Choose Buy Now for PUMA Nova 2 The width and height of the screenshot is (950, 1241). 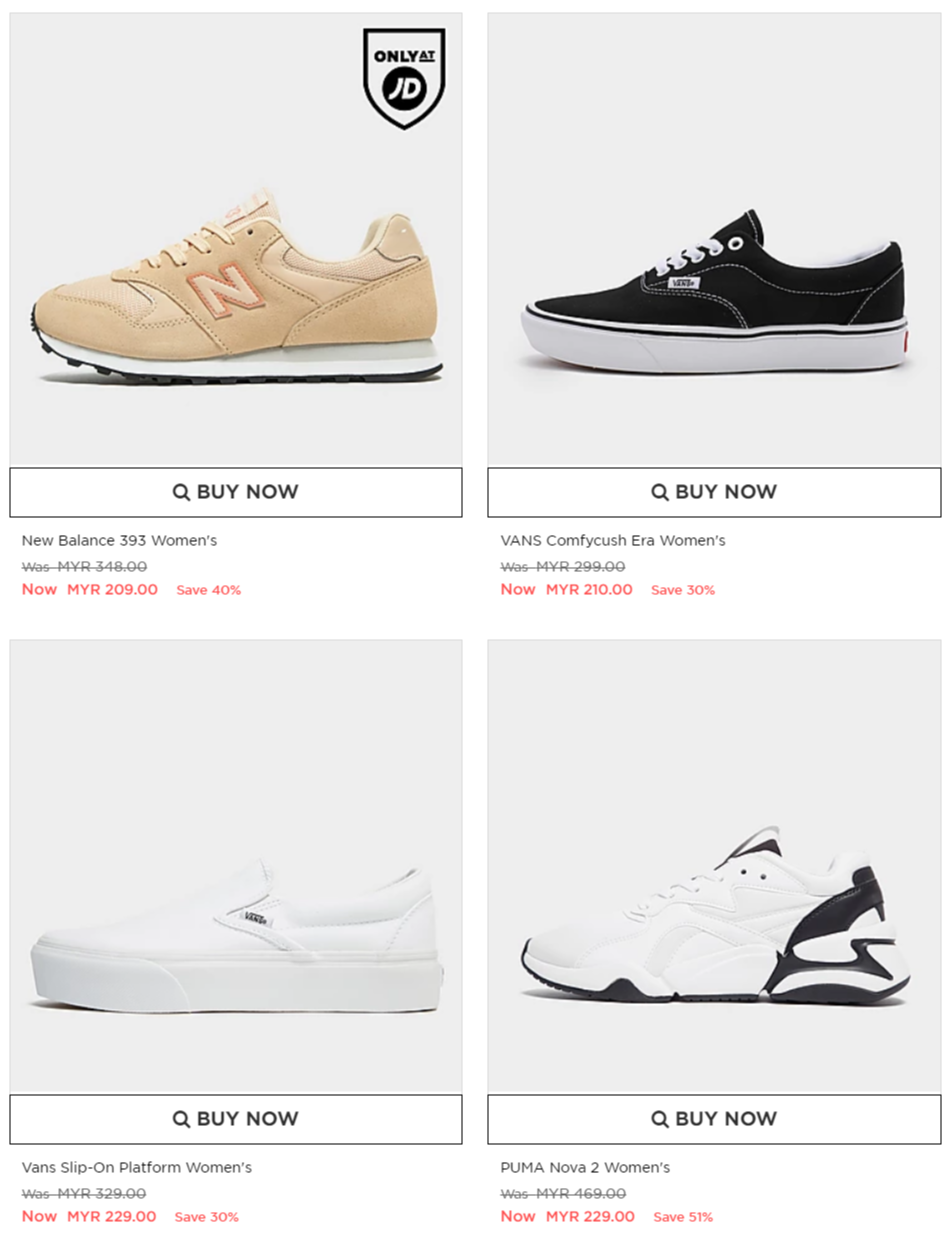[x=714, y=1119]
